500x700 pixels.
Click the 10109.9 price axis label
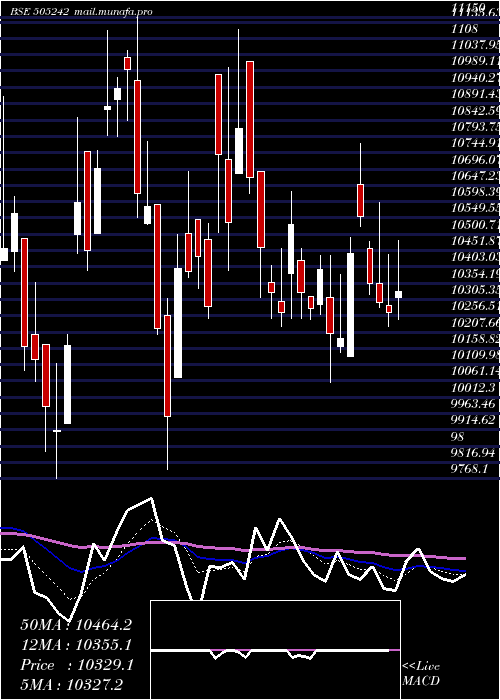[x=475, y=354]
